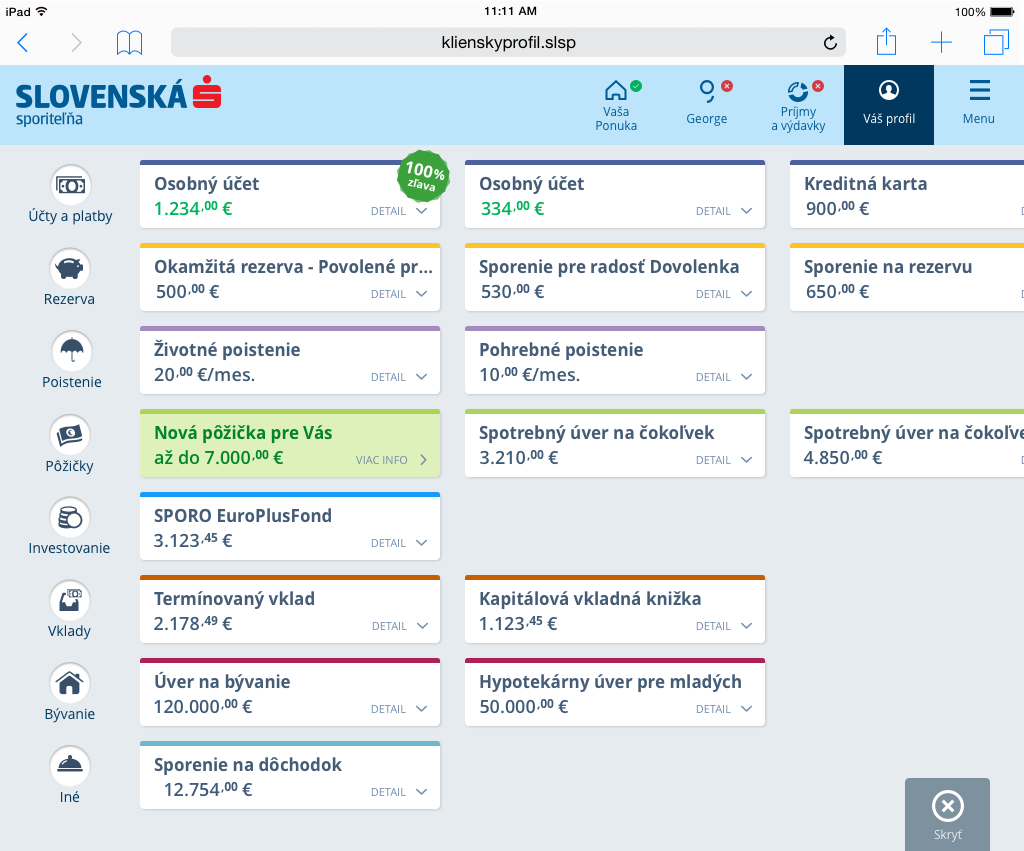
Task: Click the 12.754,00 € amount
Action: pos(208,790)
